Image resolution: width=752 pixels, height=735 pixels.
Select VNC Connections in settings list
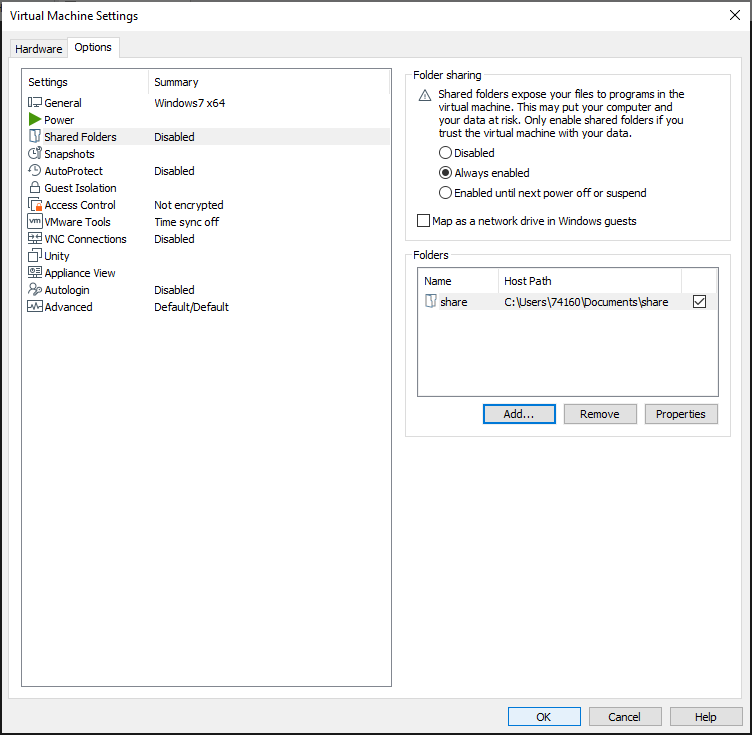click(85, 239)
